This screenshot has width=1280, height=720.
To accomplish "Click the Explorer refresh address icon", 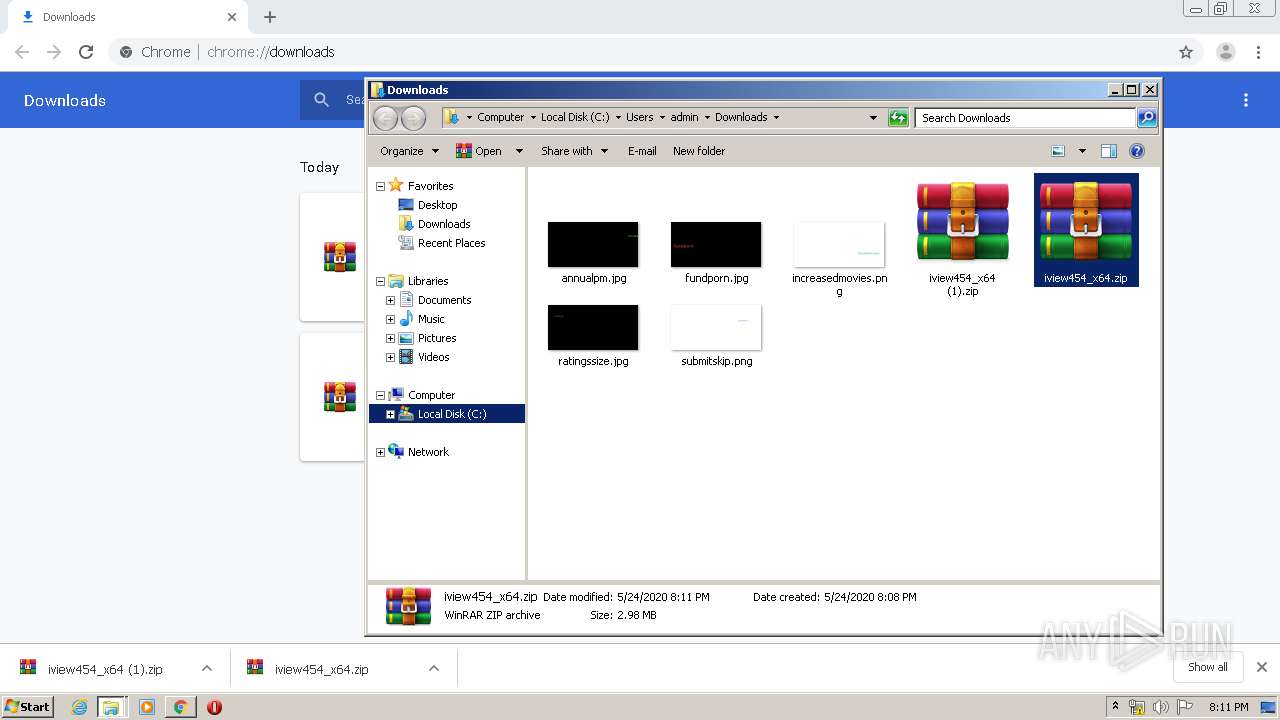I will tap(898, 118).
